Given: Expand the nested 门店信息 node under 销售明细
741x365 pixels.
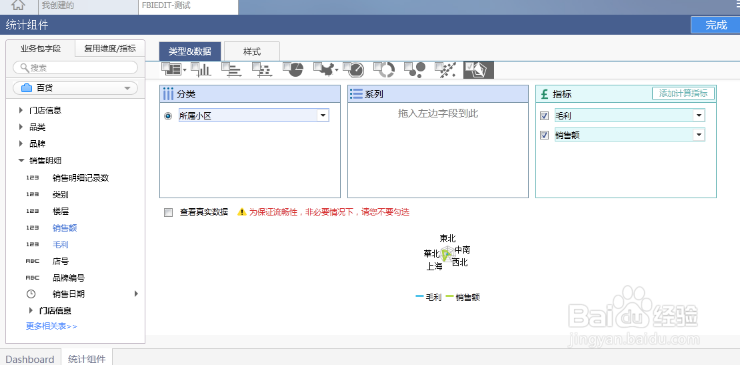Looking at the screenshot, I should point(31,310).
